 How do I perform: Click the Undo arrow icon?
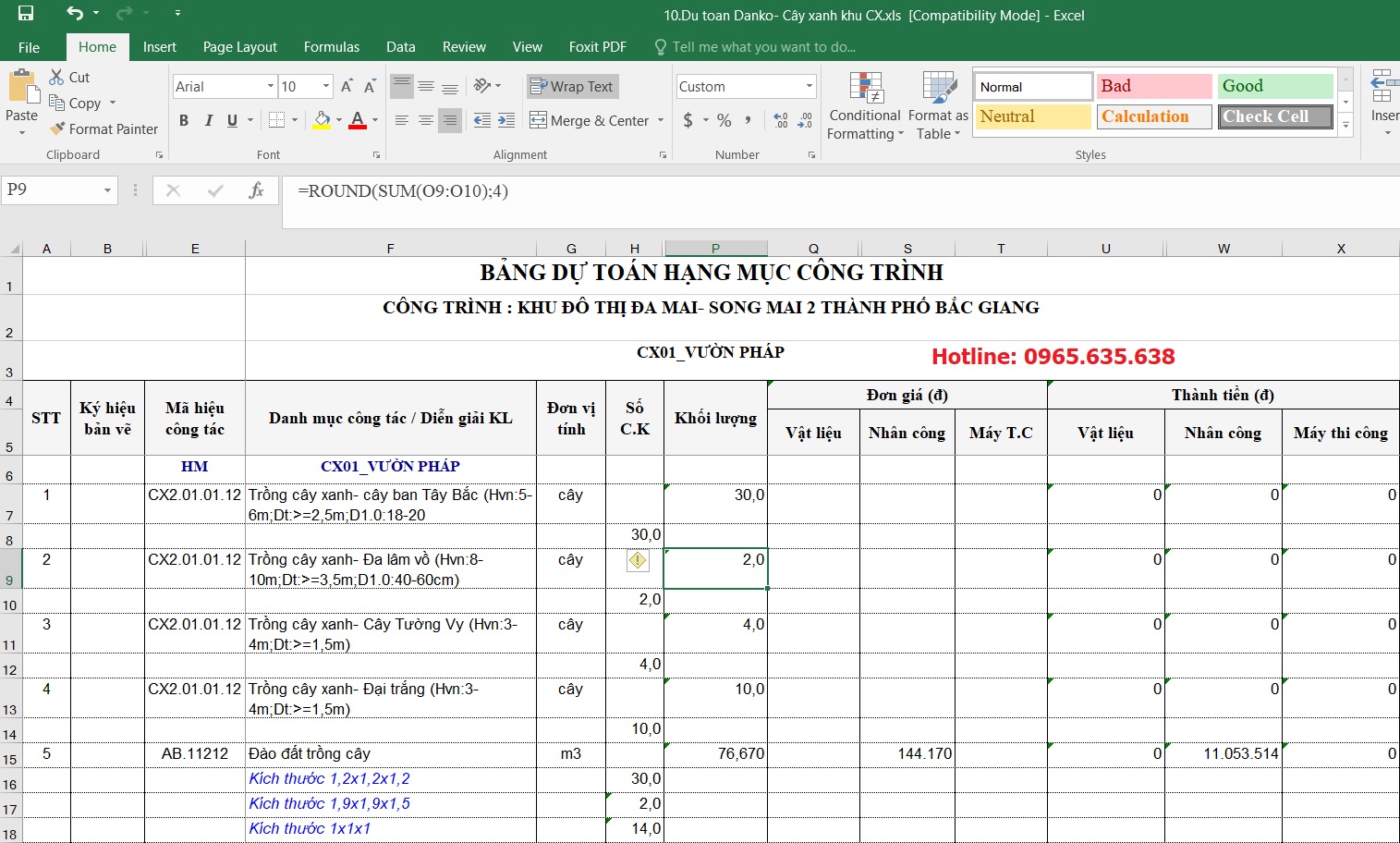(74, 14)
